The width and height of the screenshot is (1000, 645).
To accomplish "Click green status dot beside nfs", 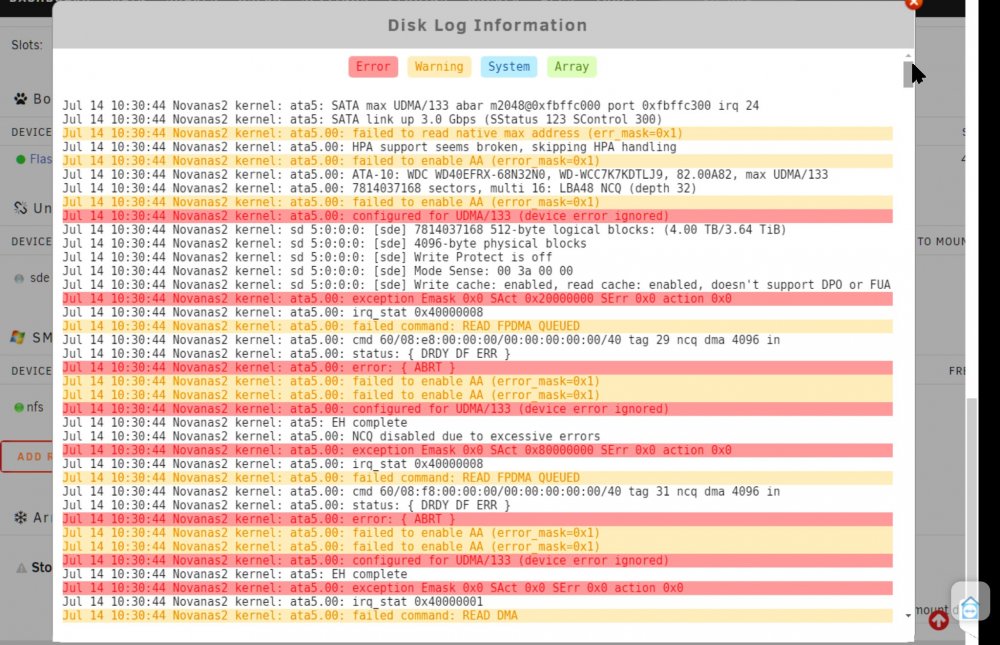I will (x=18, y=407).
